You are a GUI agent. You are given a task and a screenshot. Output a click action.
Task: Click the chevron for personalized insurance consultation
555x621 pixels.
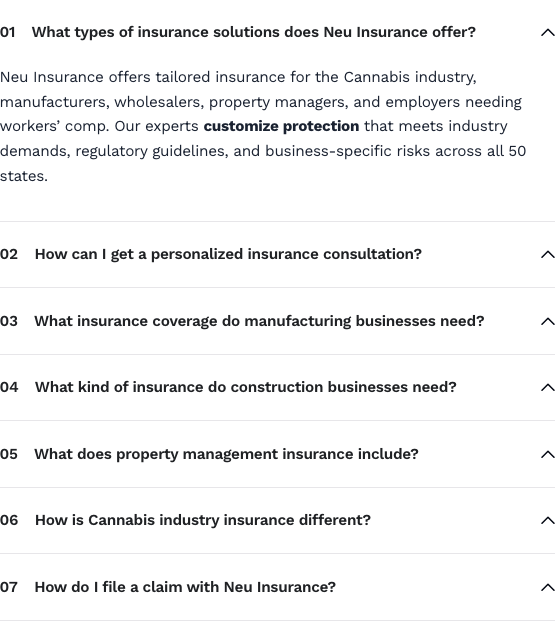click(x=547, y=254)
